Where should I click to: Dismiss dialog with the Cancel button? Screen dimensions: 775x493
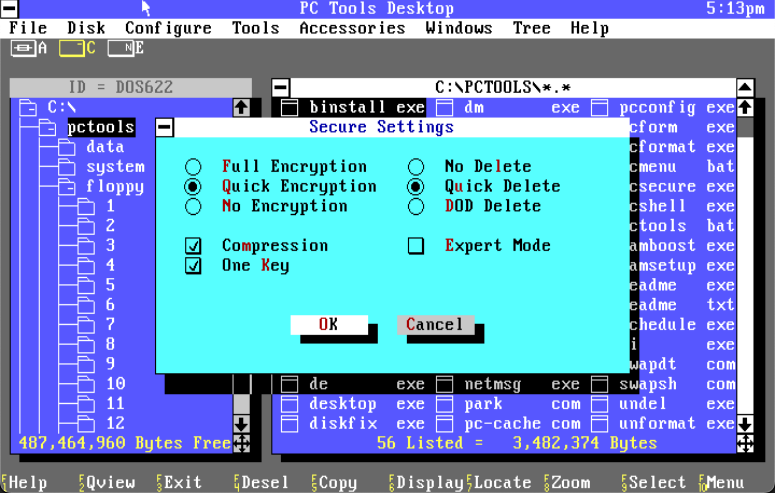(x=435, y=324)
